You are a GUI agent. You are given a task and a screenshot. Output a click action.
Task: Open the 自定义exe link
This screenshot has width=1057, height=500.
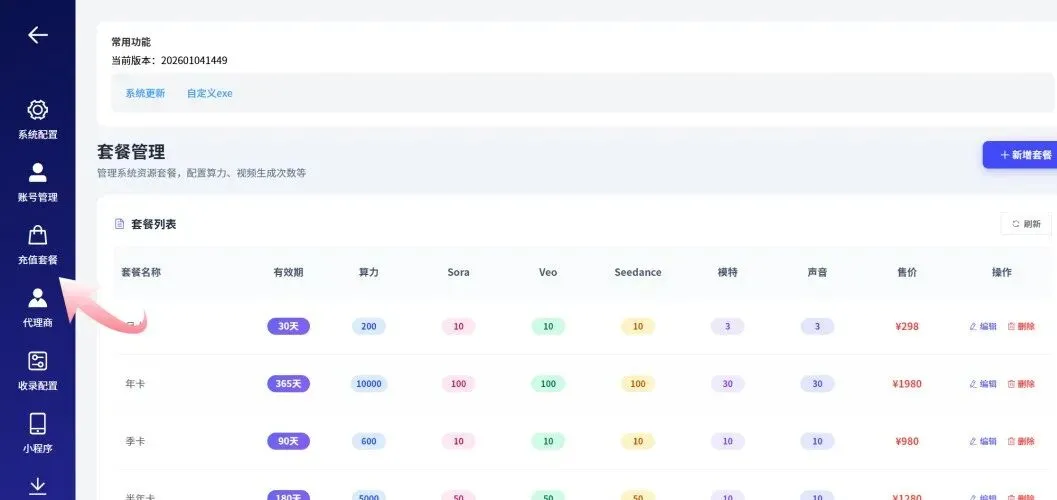click(x=210, y=93)
